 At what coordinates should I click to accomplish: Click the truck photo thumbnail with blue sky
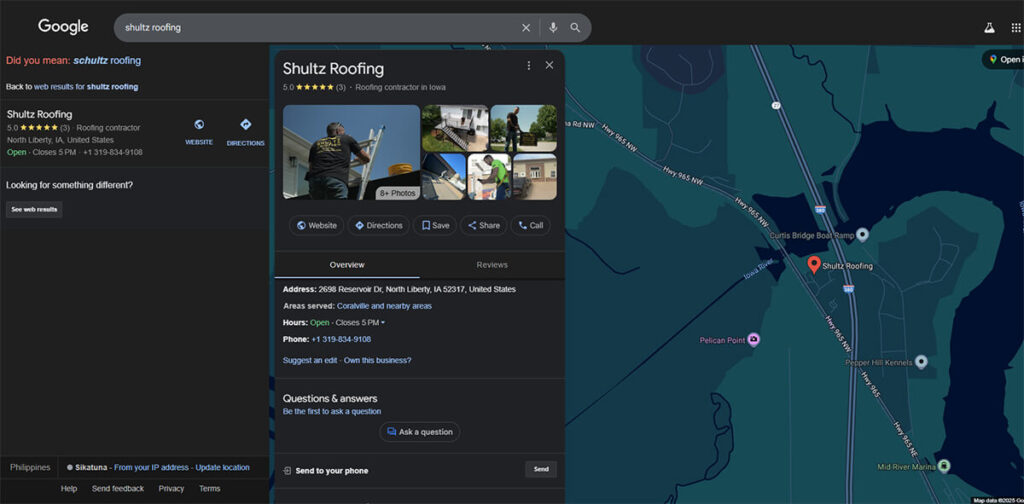pos(443,176)
